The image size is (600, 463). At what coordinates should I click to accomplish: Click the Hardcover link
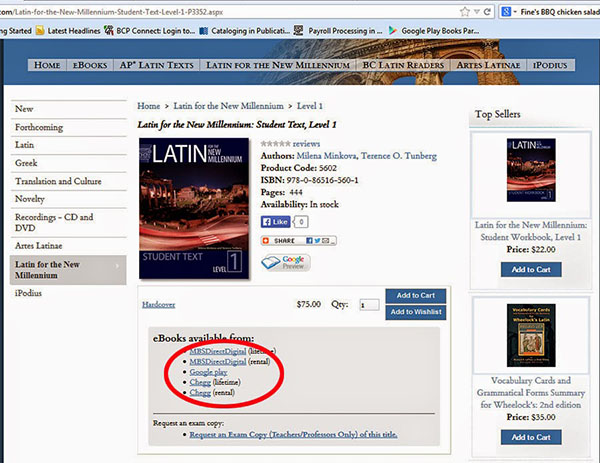[158, 305]
